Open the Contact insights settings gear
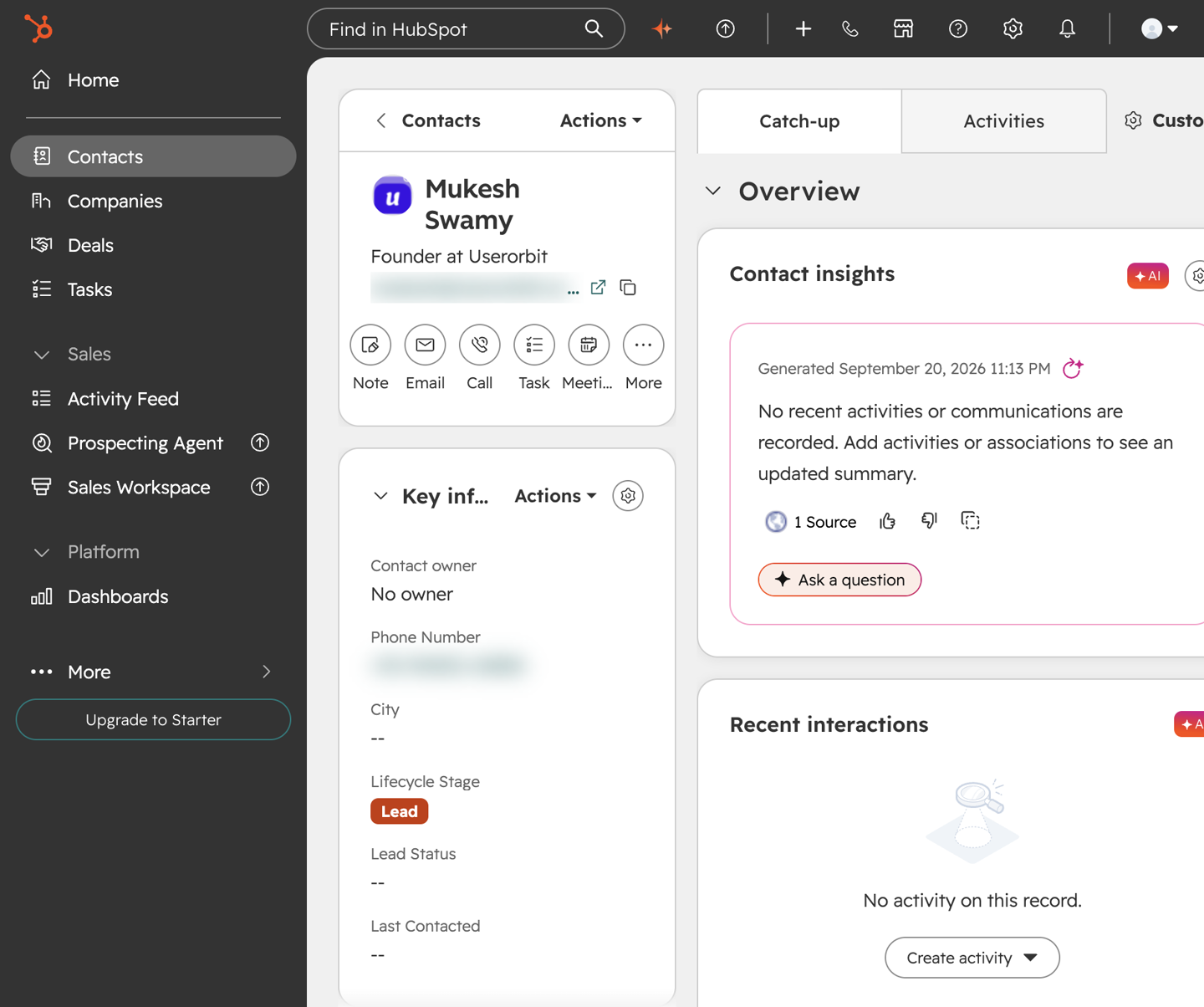Image resolution: width=1204 pixels, height=1007 pixels. click(1196, 275)
